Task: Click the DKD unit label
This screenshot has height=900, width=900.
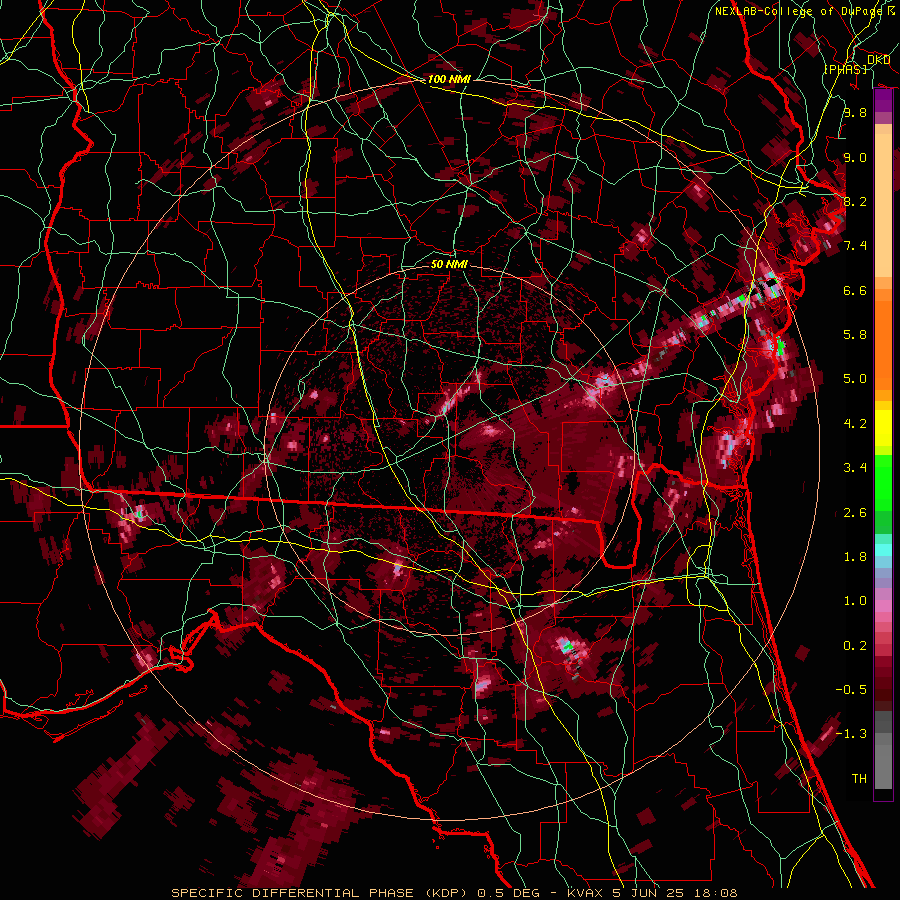Action: tap(878, 60)
